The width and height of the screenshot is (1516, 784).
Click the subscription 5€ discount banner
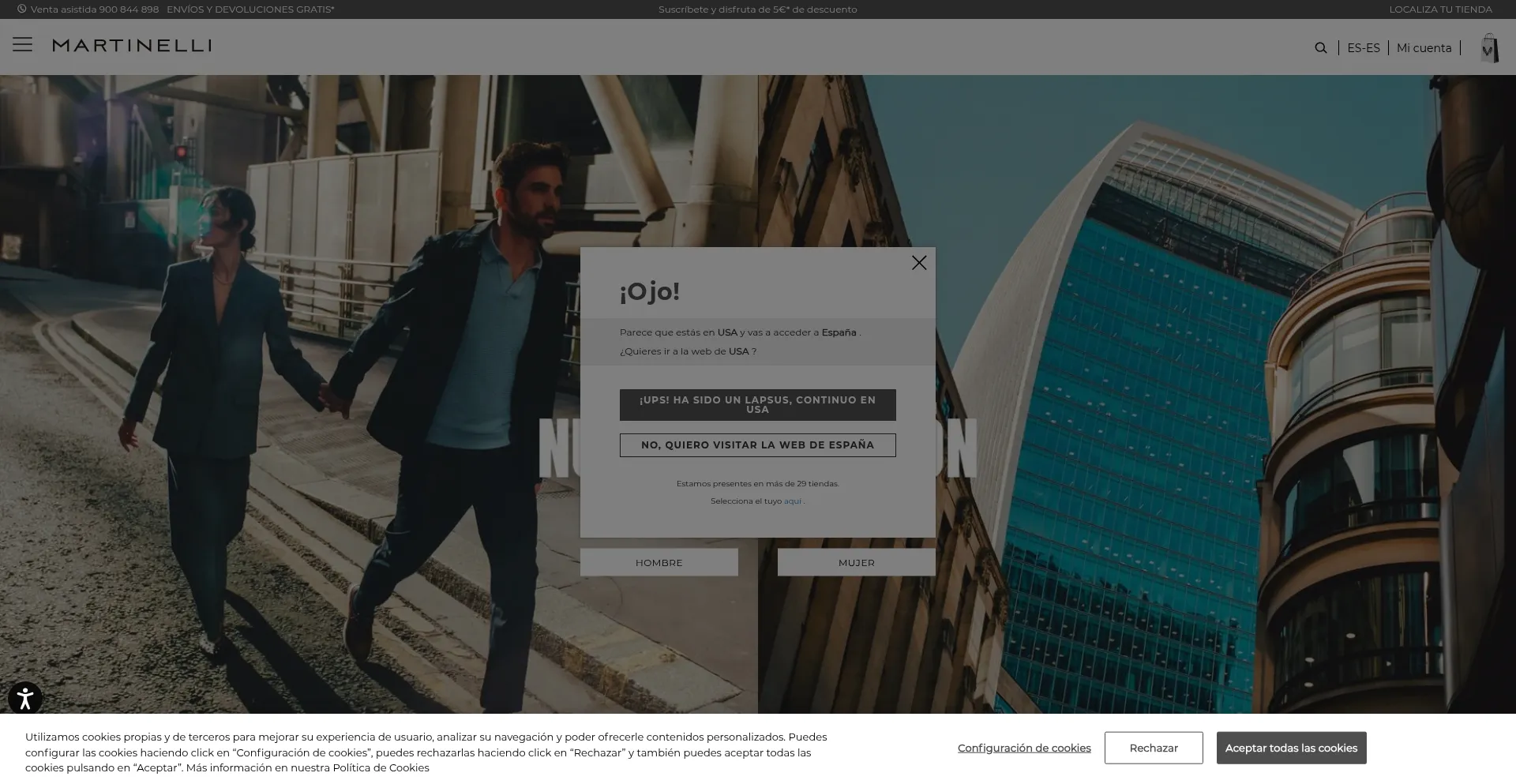coord(757,9)
